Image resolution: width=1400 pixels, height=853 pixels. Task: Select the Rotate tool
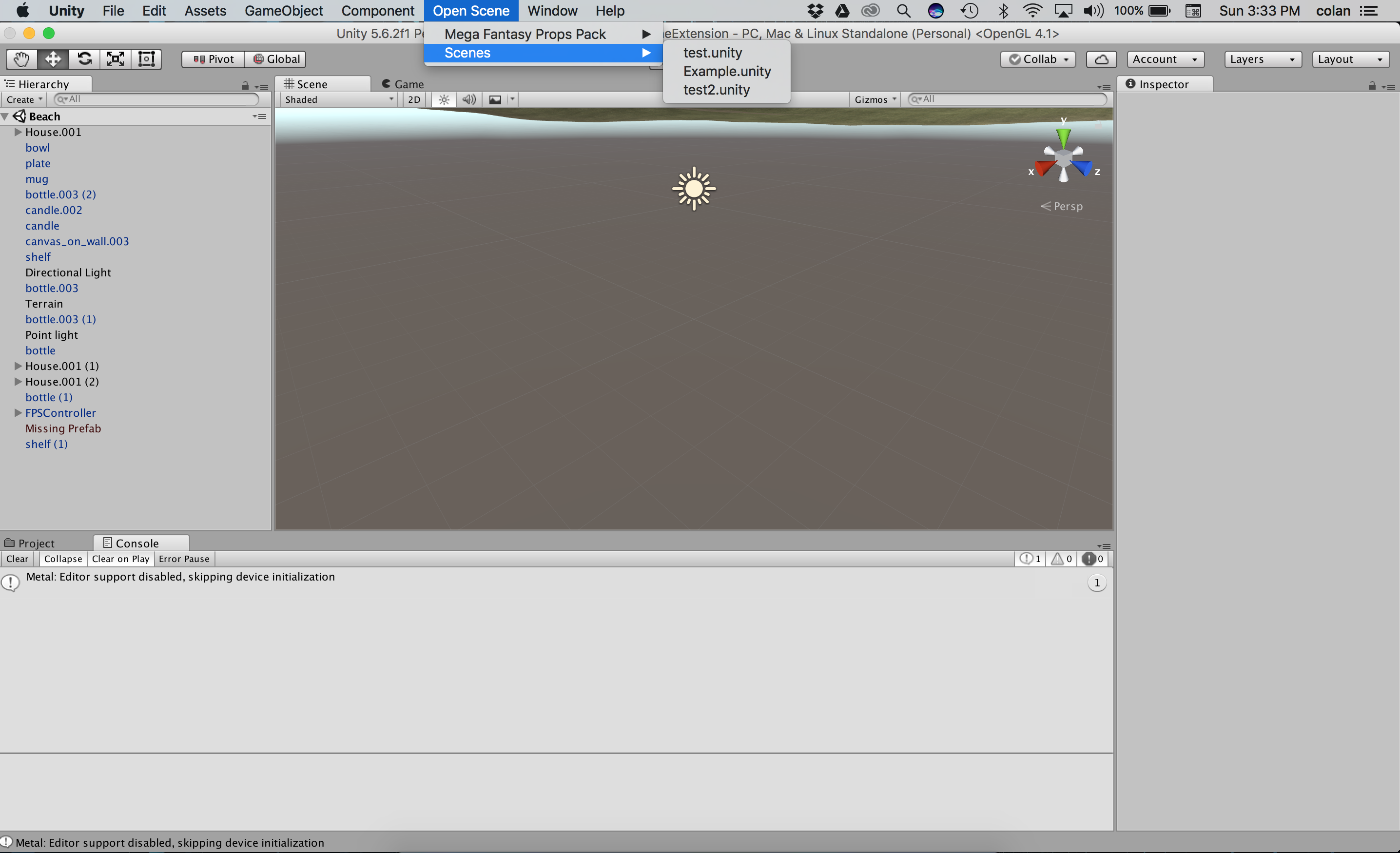pyautogui.click(x=84, y=59)
